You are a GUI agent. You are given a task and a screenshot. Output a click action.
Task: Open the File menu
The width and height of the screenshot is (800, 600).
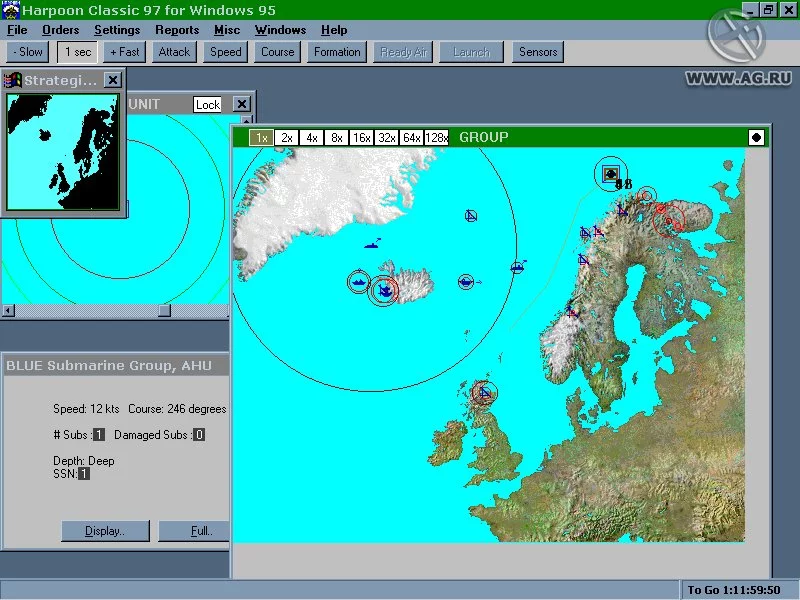(17, 30)
